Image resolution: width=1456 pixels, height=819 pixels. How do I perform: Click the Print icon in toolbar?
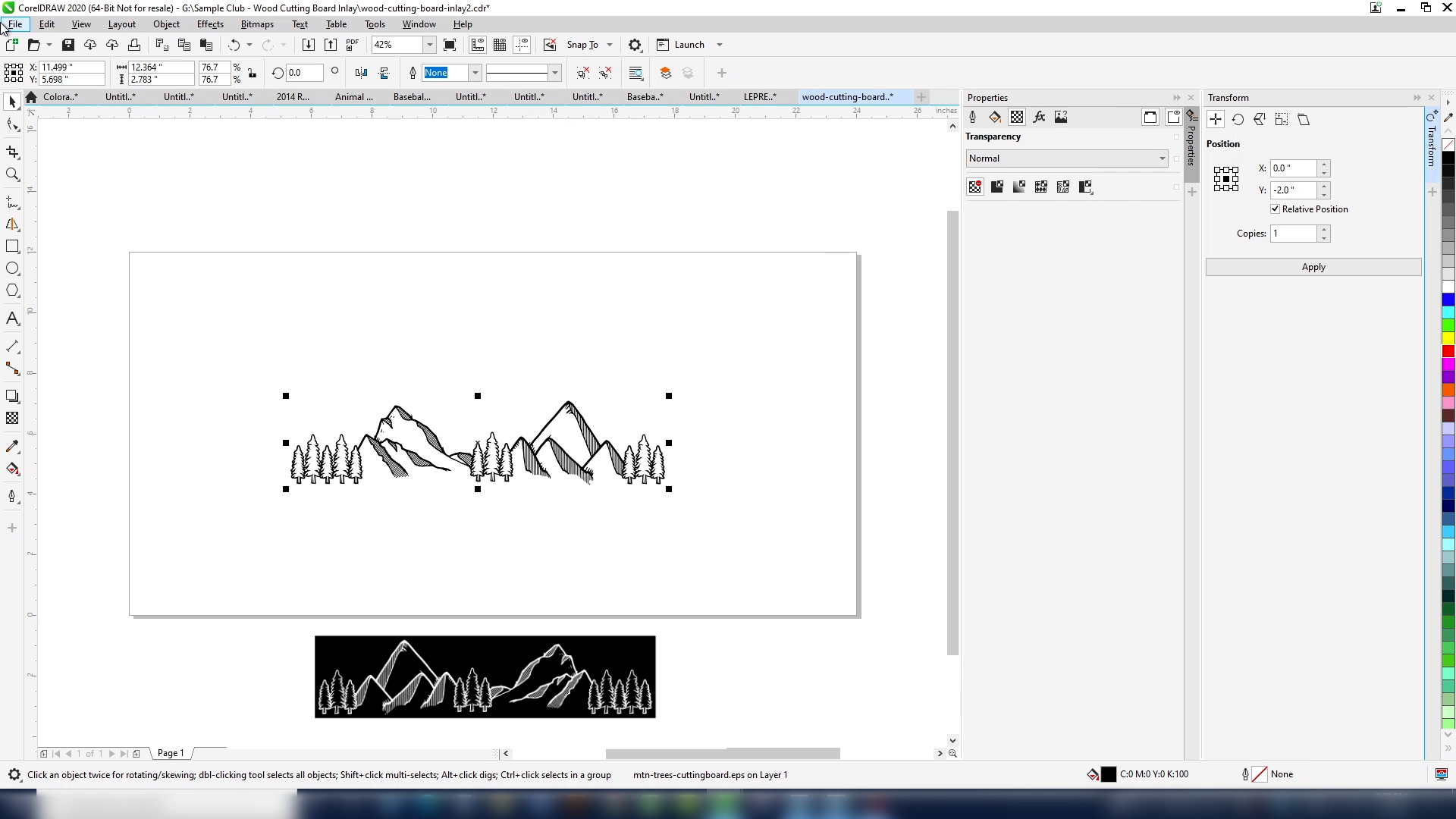[134, 45]
